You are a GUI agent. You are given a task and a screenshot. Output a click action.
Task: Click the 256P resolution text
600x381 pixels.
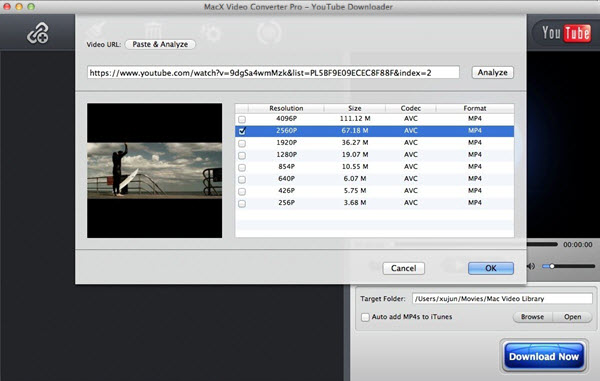287,203
